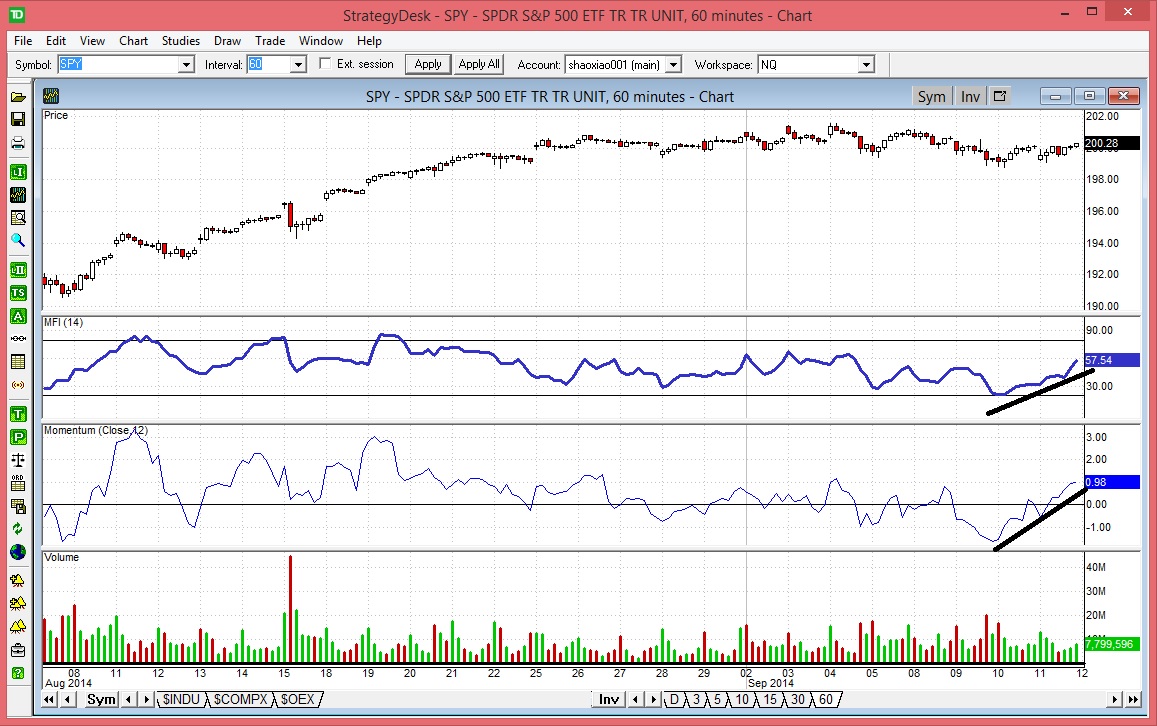Open the green TS icon
The image size is (1157, 726).
pyautogui.click(x=18, y=293)
